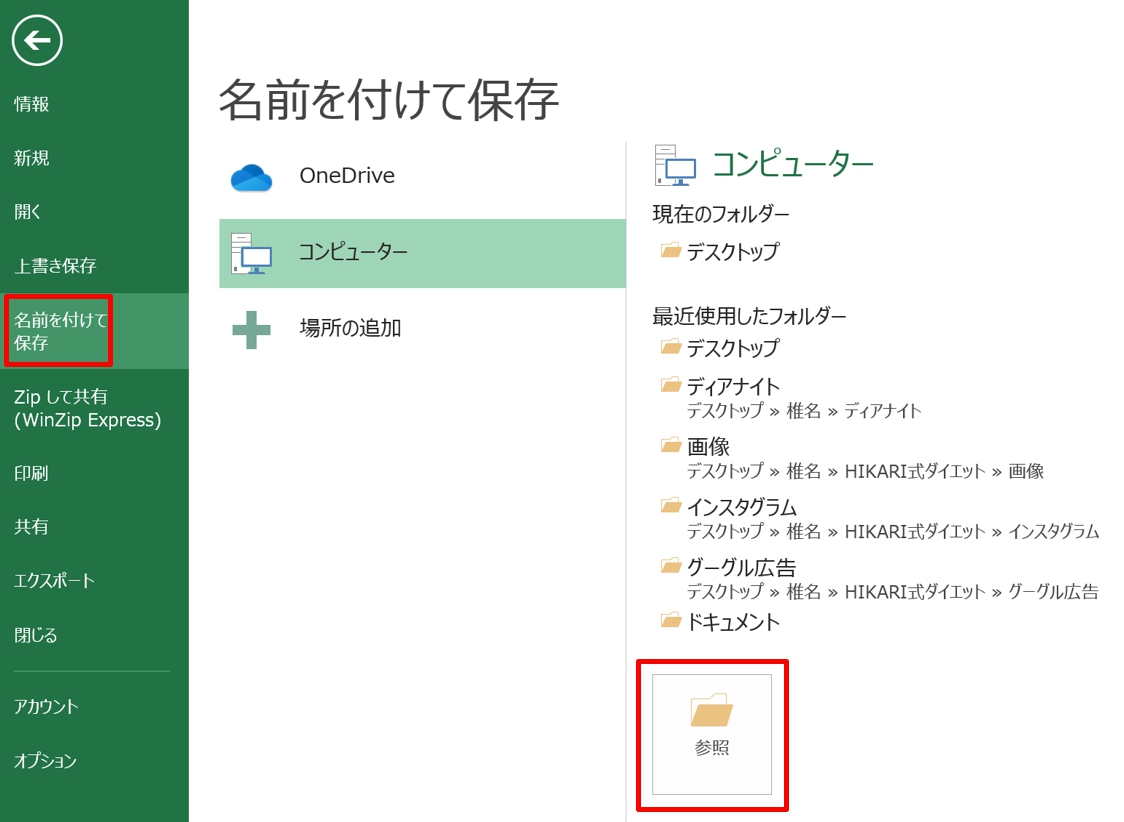The width and height of the screenshot is (1124, 822).
Task: Click the back arrow circle button
Action: pos(37,40)
